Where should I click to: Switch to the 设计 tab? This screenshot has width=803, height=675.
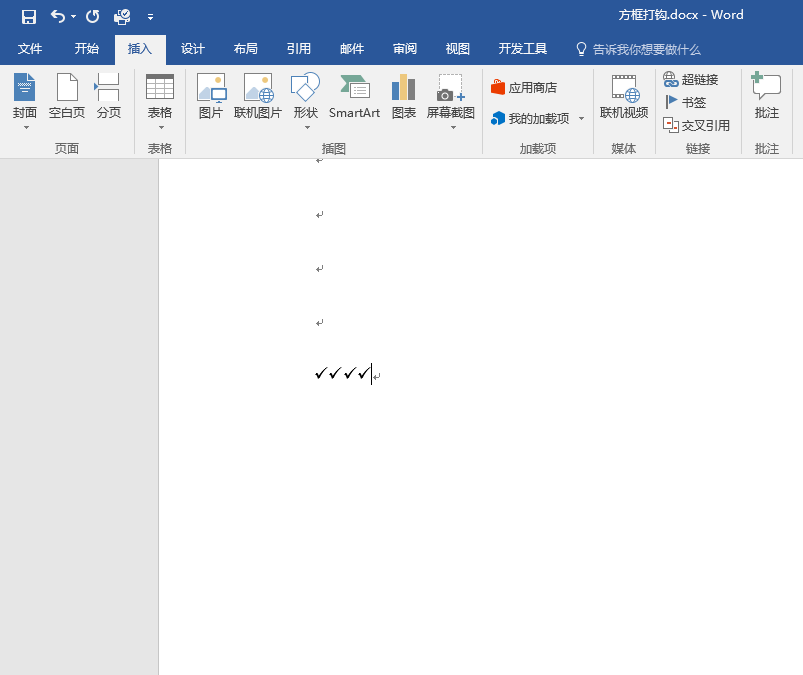(x=193, y=49)
